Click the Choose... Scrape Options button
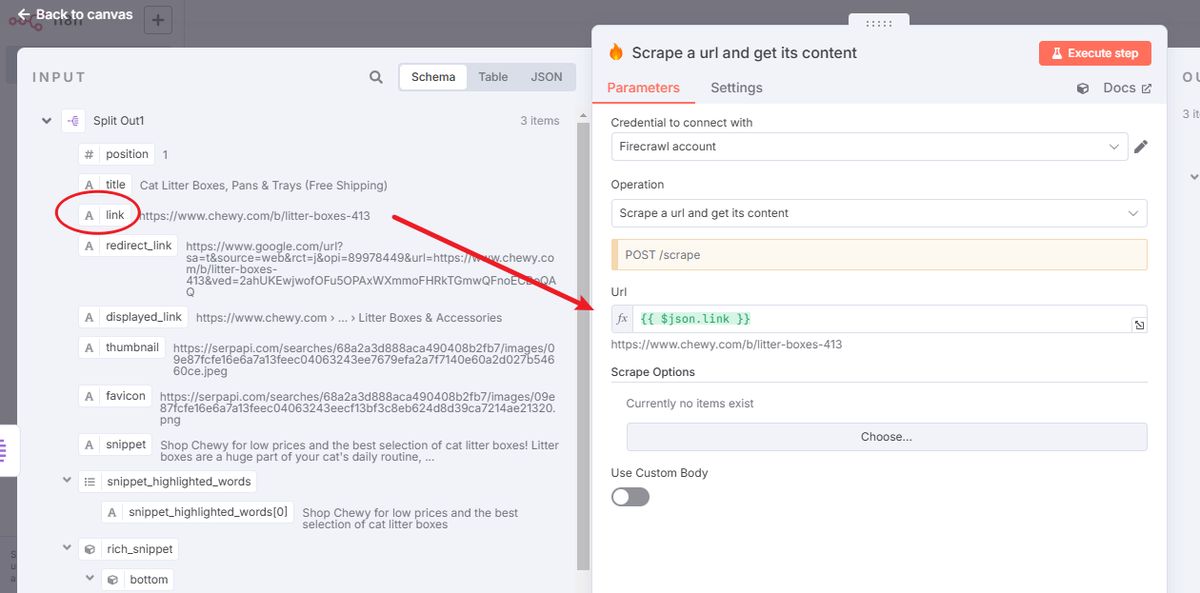The width and height of the screenshot is (1200, 593). point(886,437)
